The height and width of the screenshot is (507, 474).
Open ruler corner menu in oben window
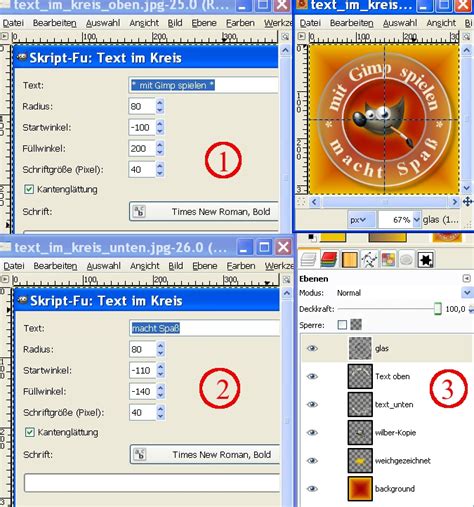click(5, 36)
